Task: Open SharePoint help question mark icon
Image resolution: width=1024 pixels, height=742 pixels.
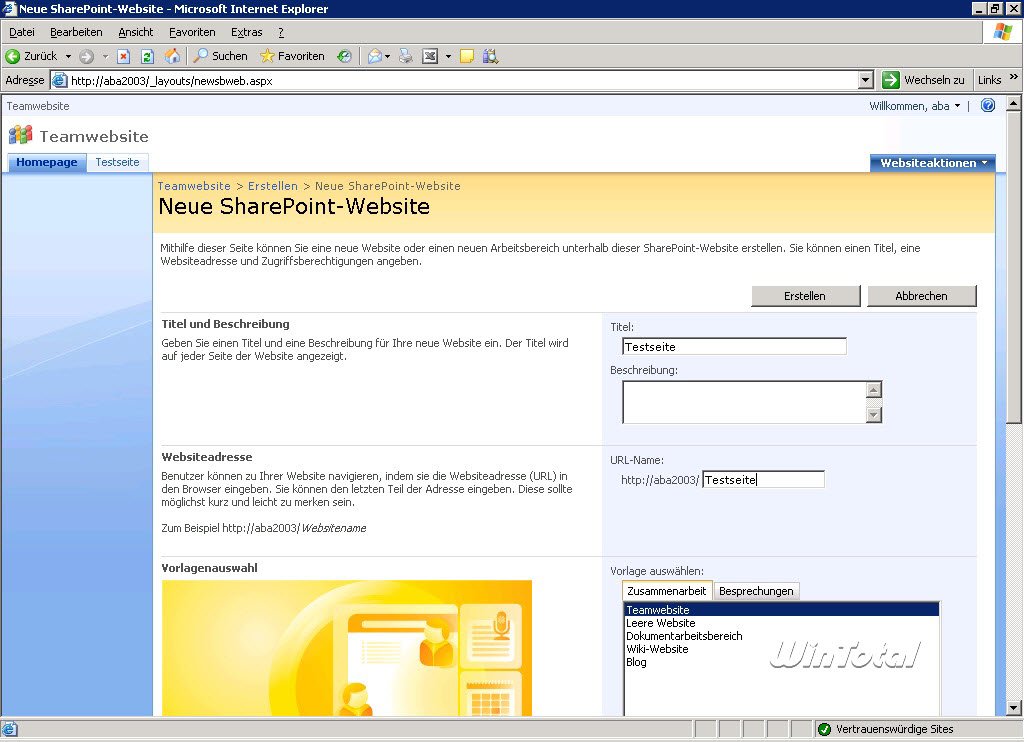Action: coord(988,105)
